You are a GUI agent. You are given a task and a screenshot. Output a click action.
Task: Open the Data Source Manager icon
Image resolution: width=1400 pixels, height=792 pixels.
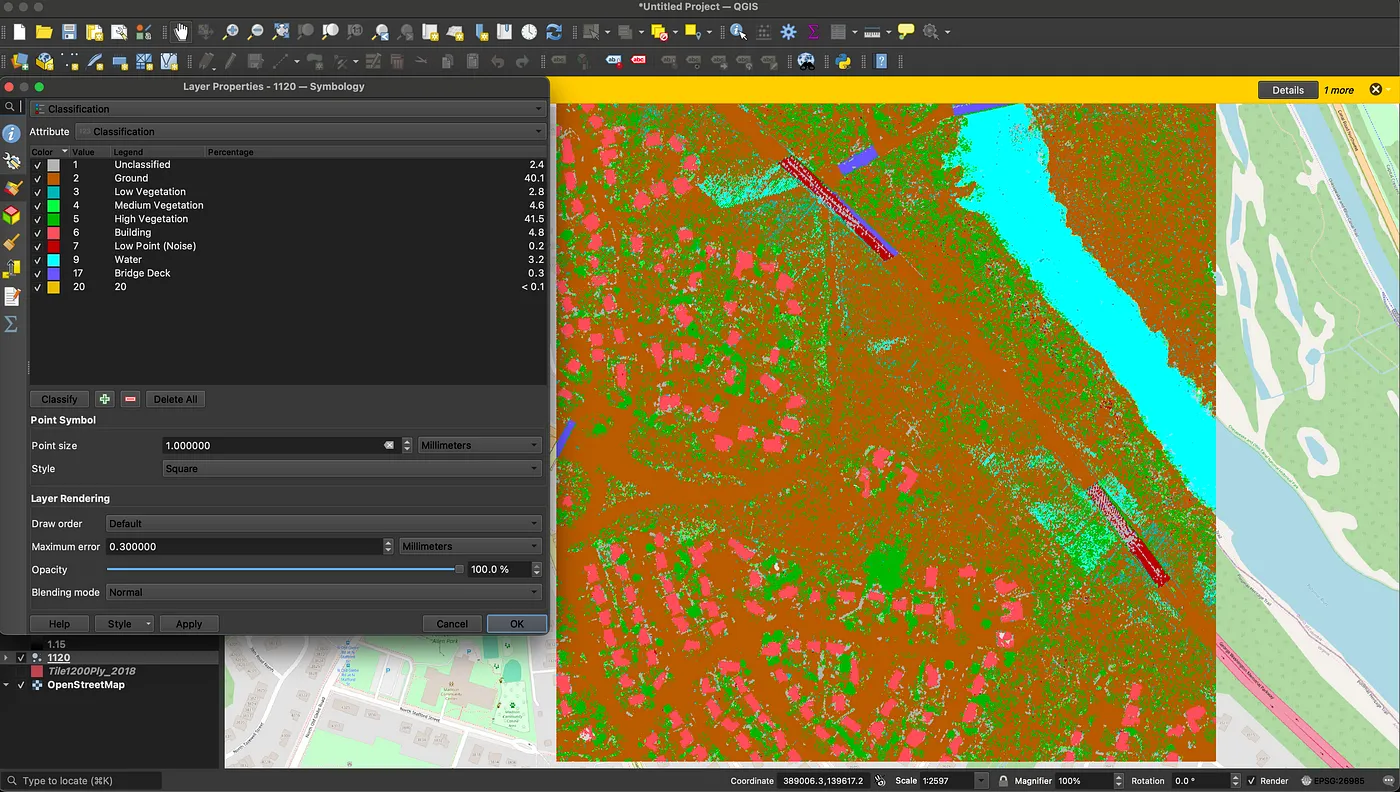click(x=19, y=61)
